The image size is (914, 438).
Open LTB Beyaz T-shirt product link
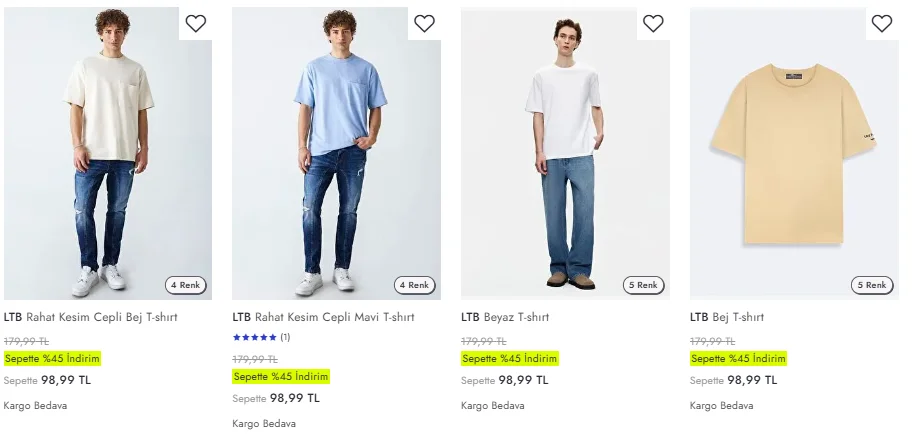505,317
